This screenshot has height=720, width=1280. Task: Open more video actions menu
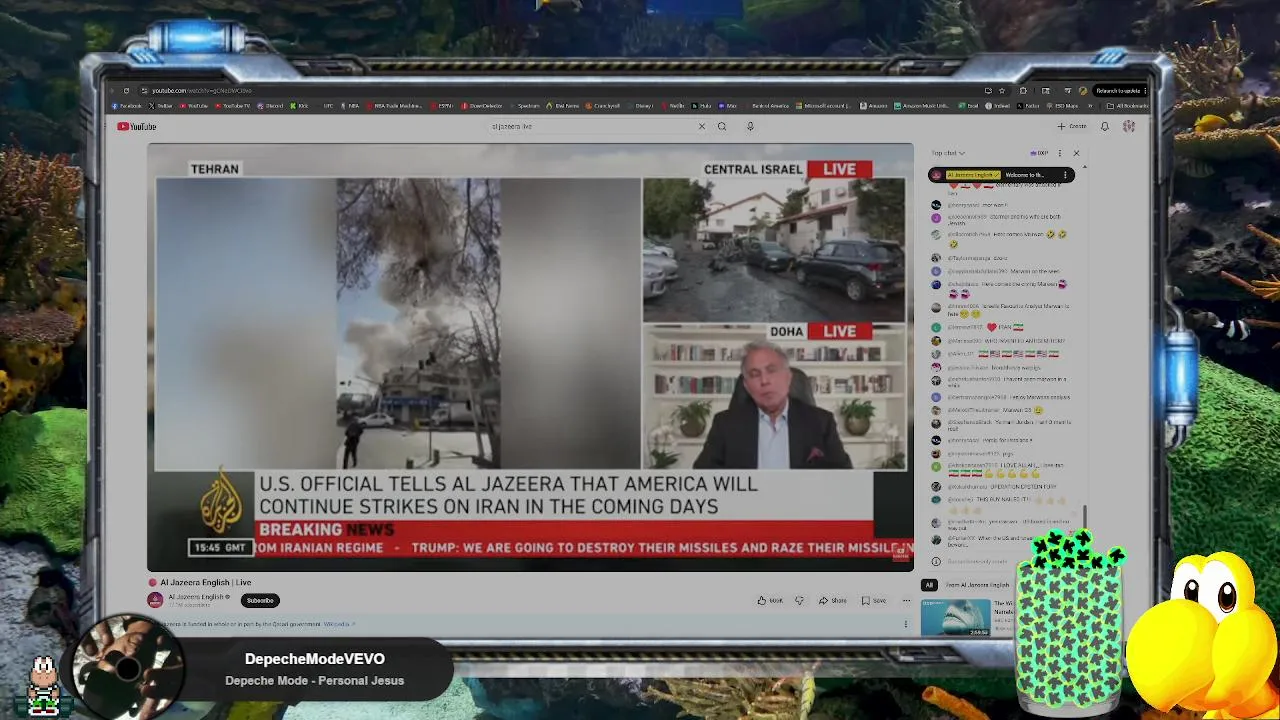pyautogui.click(x=906, y=600)
